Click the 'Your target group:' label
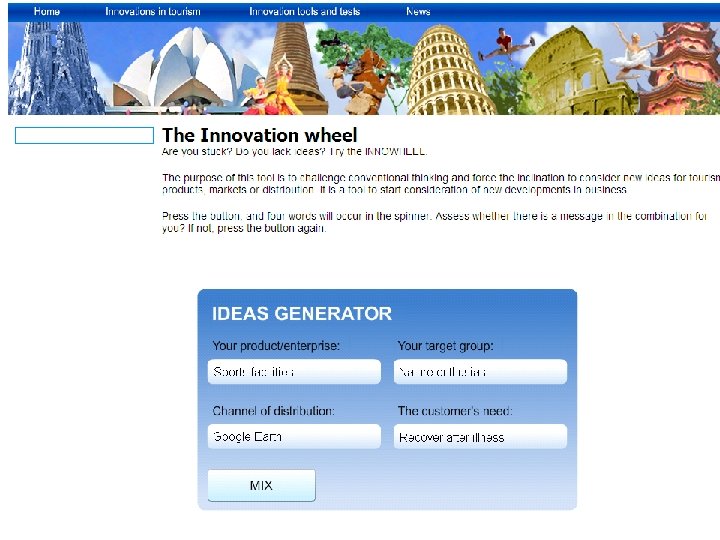Image resolution: width=720 pixels, height=540 pixels. tap(445, 346)
